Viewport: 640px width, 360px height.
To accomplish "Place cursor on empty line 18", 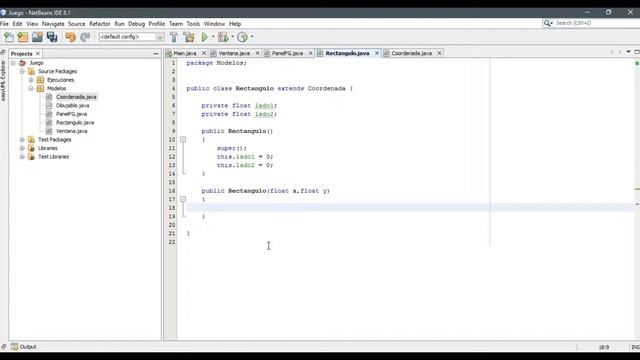I will click(409, 208).
